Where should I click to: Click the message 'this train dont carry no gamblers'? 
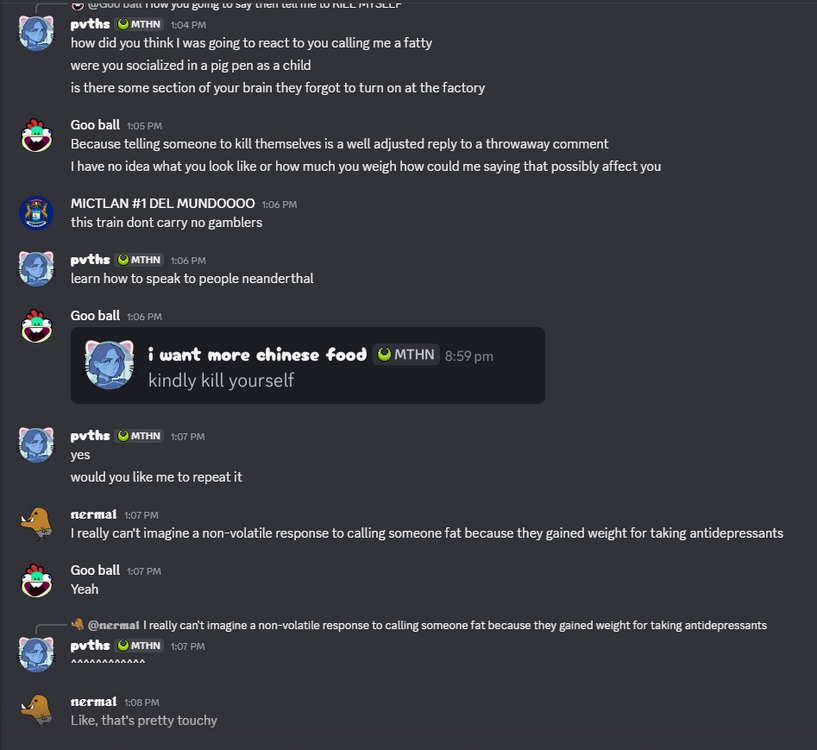click(x=166, y=223)
